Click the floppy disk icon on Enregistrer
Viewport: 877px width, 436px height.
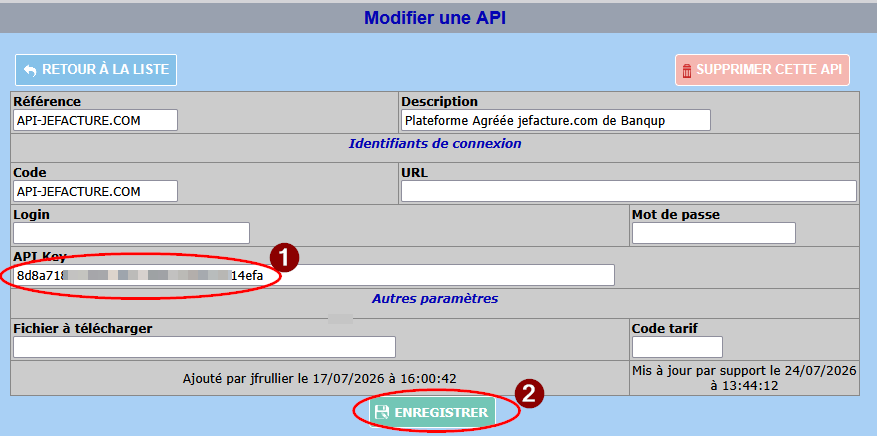point(382,413)
